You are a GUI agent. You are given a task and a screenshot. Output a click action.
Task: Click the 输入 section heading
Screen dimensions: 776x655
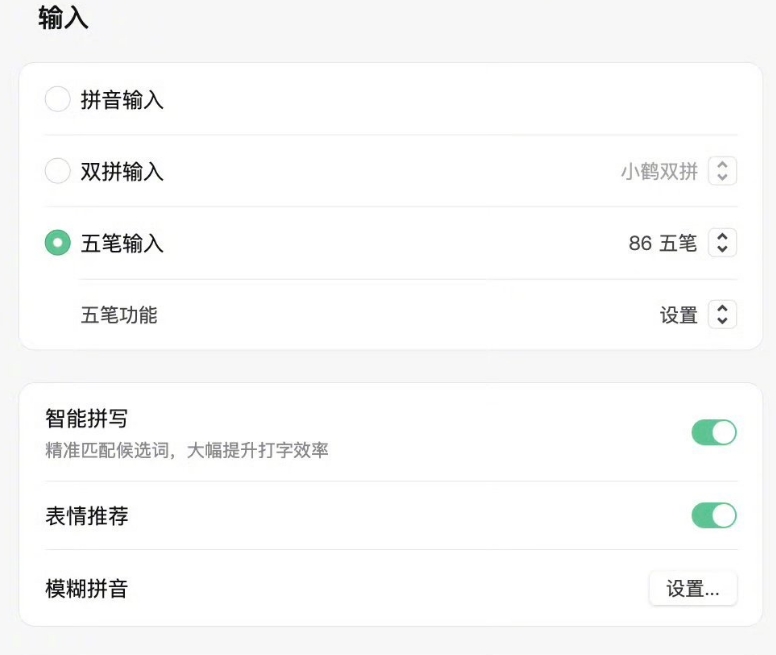63,18
